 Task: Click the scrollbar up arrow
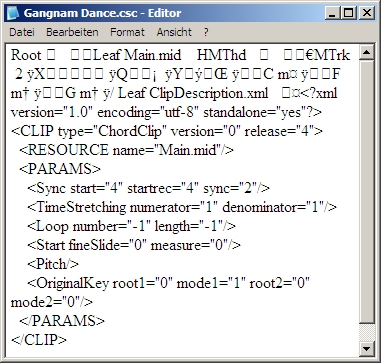367,52
